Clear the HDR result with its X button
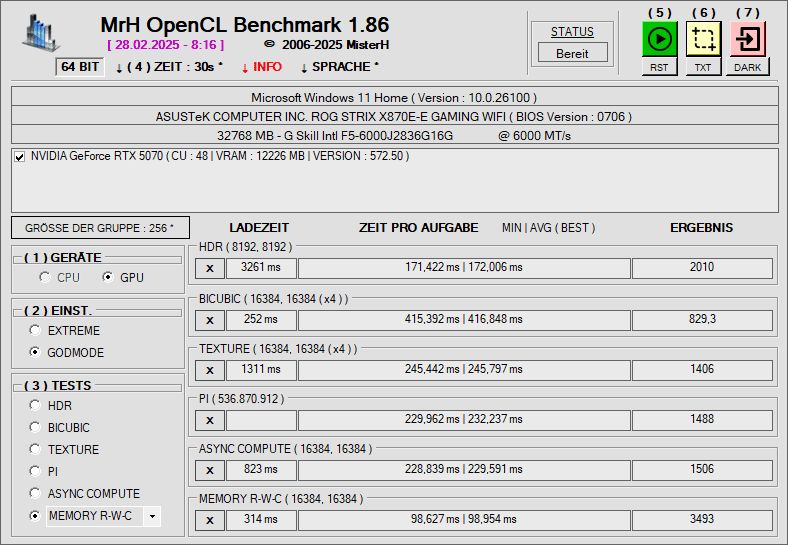Viewport: 788px width, 545px height. tap(210, 268)
